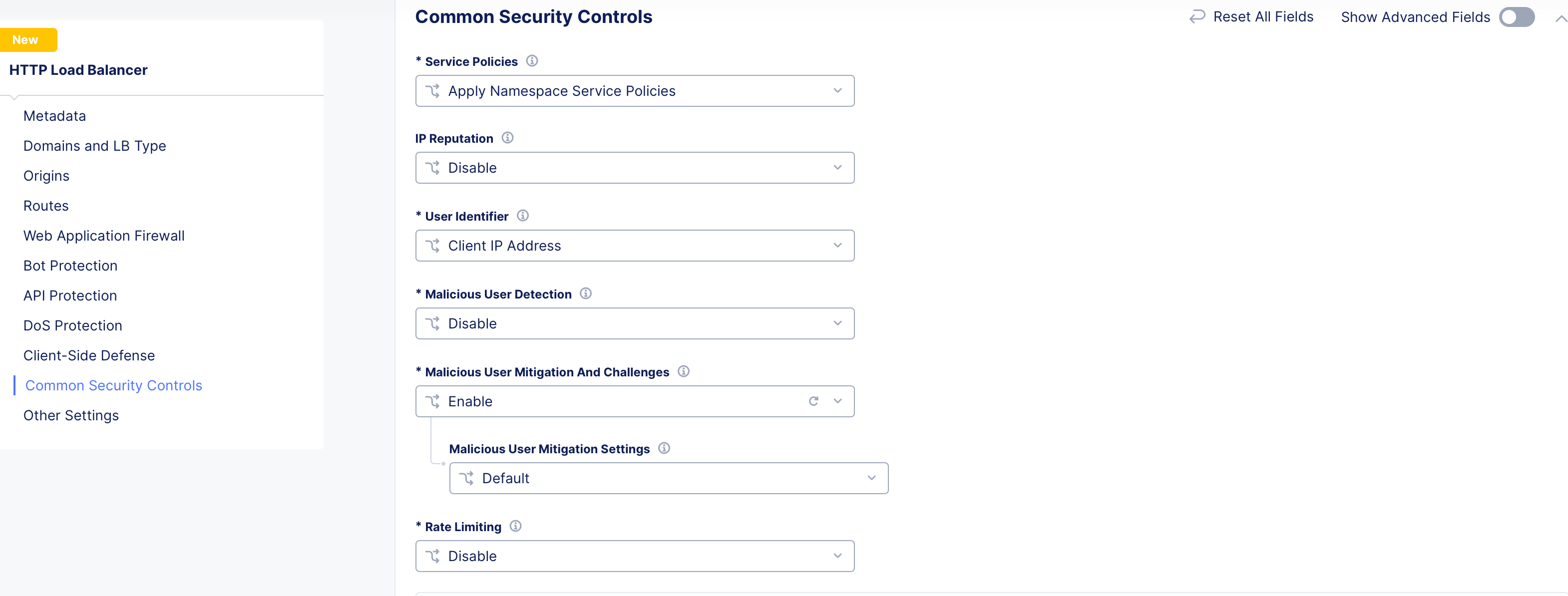Click the refresh icon inside the Enable field

coord(814,401)
